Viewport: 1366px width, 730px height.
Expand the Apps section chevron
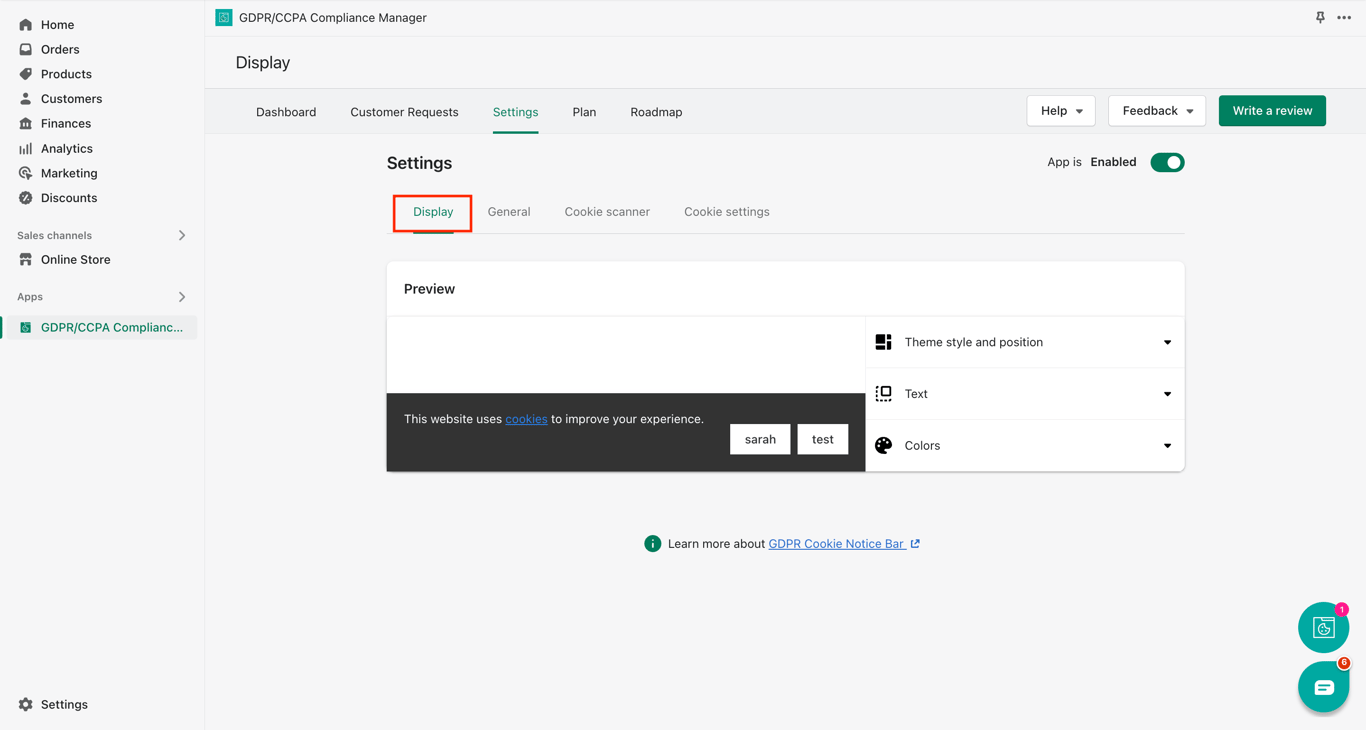coord(182,297)
